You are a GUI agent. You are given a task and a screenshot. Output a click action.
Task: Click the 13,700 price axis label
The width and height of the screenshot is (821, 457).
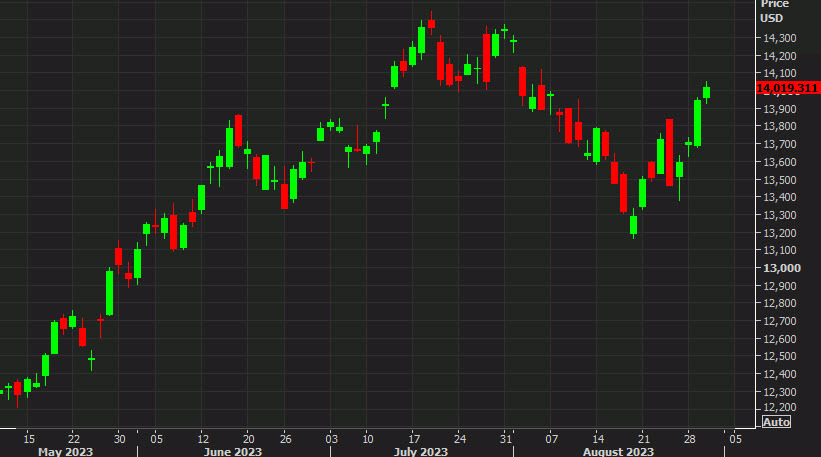(780, 144)
